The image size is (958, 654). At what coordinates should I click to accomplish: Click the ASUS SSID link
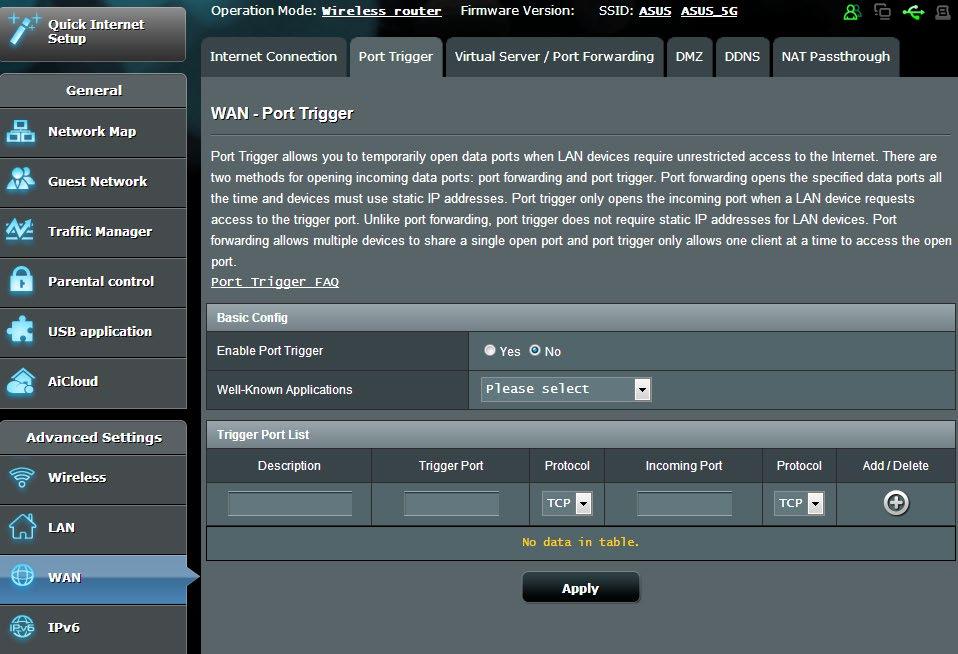click(655, 11)
